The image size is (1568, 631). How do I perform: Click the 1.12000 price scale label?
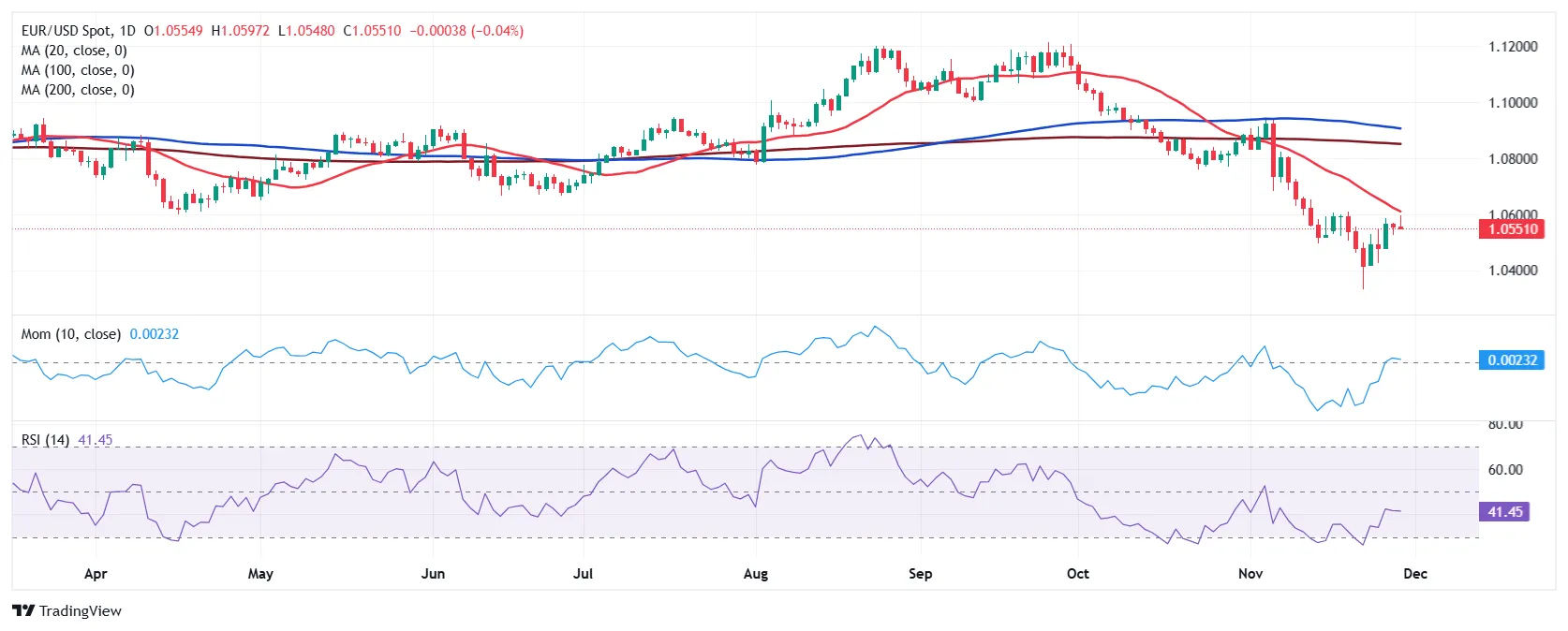1513,47
